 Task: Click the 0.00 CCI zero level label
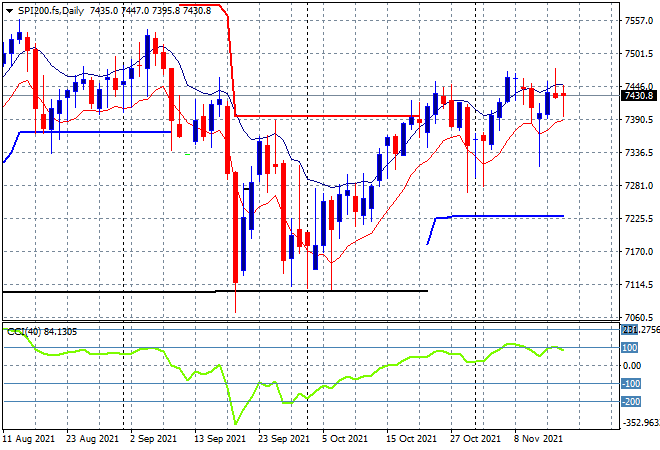(632, 365)
